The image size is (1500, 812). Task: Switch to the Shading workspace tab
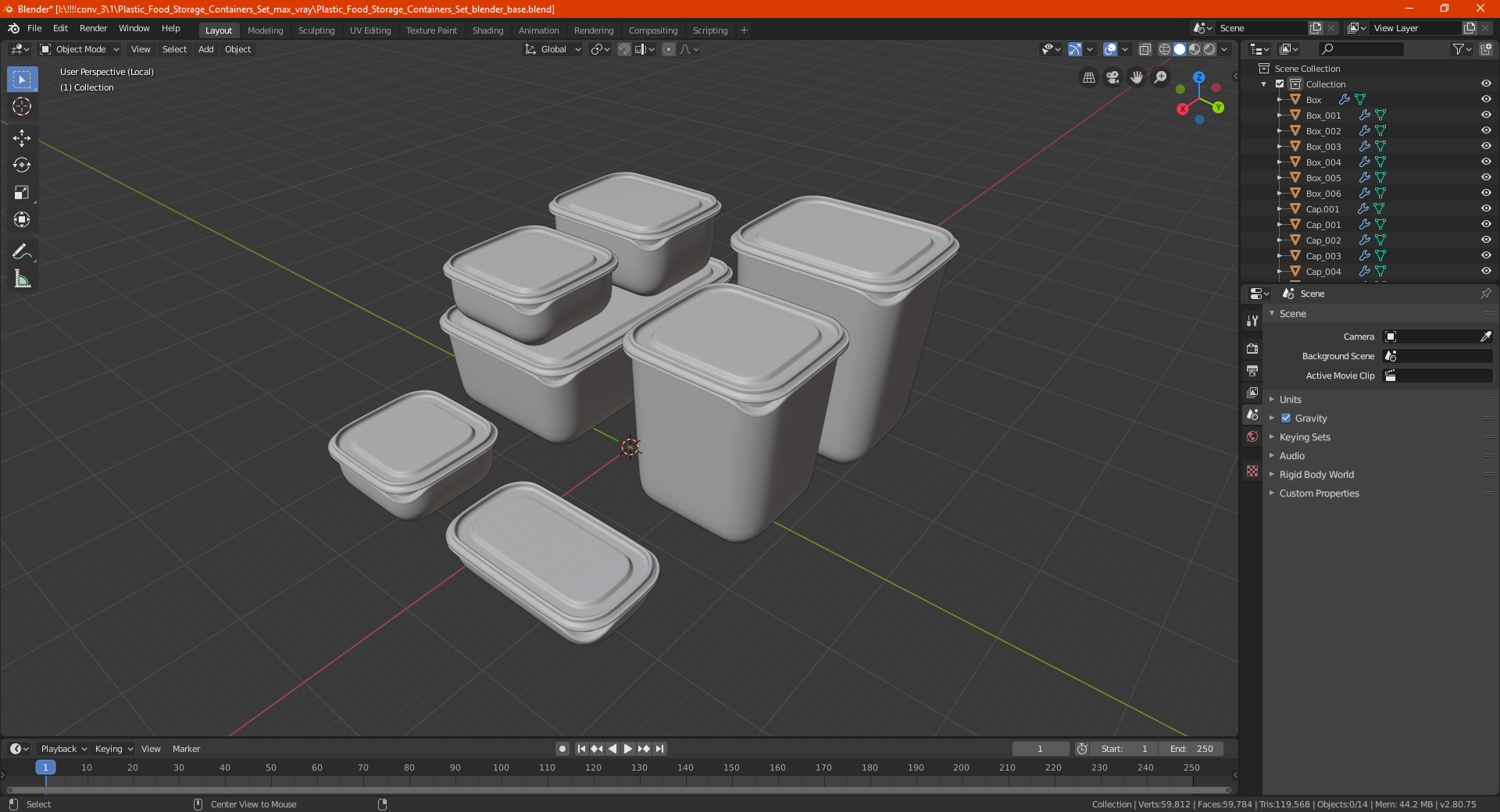(487, 30)
